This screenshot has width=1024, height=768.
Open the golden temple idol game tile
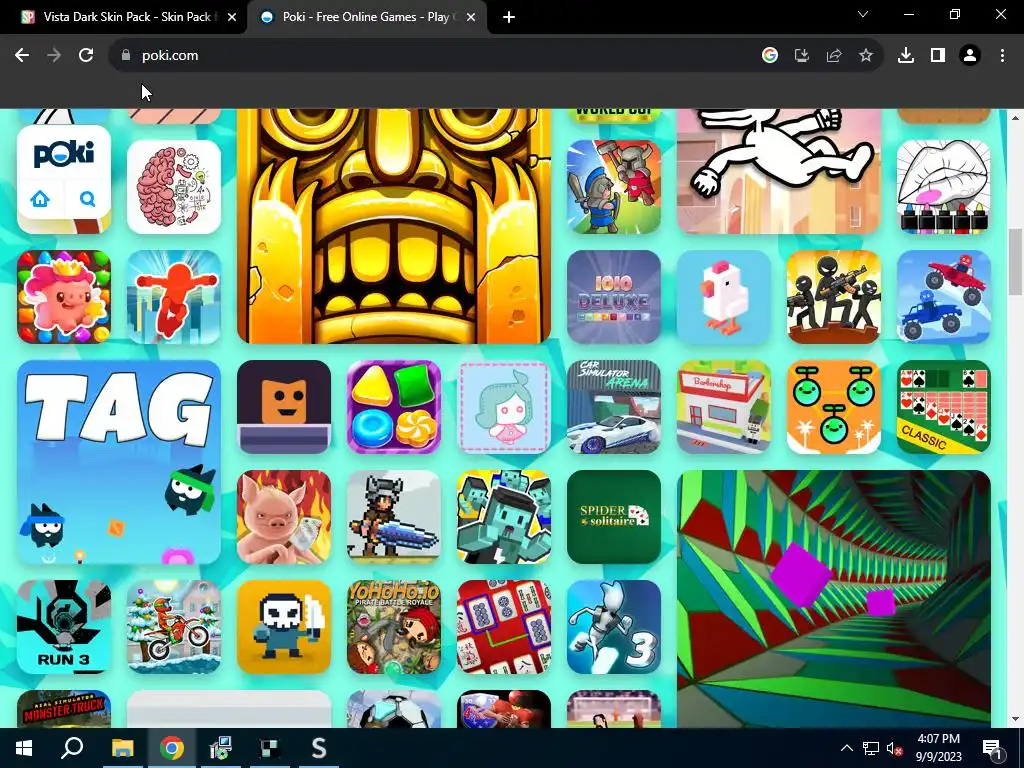394,226
